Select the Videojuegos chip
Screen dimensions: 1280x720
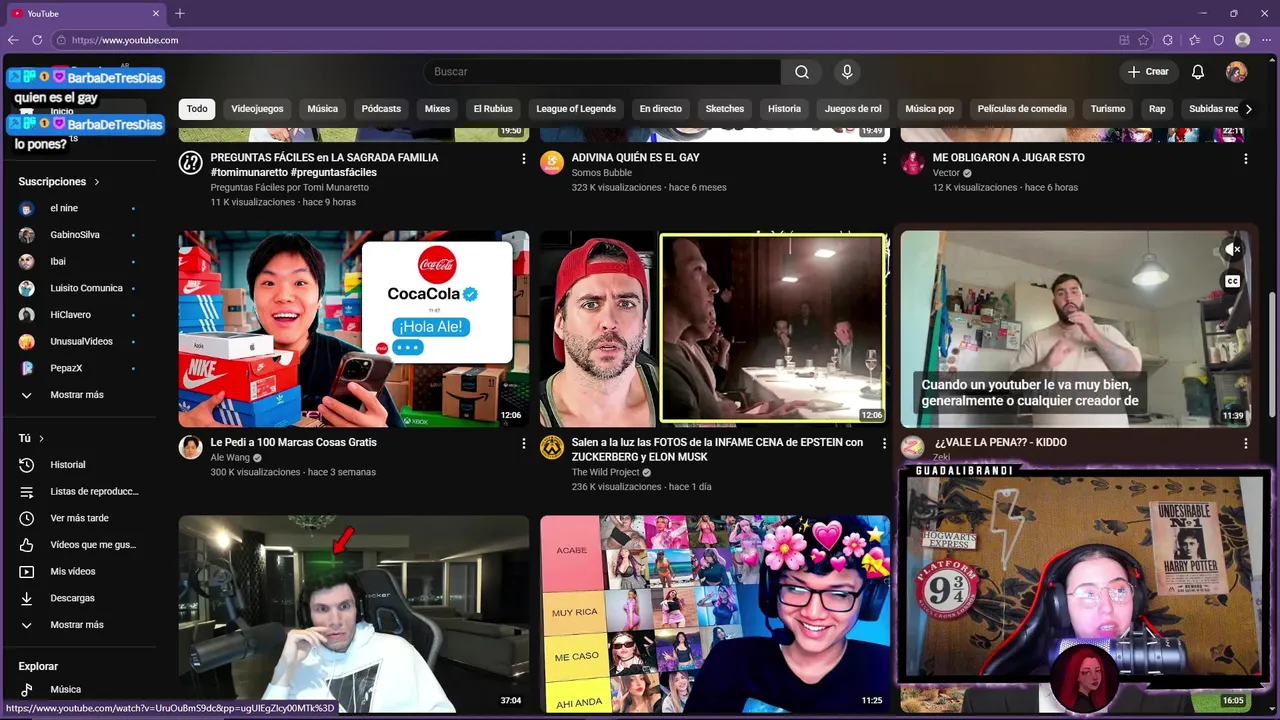click(x=257, y=109)
